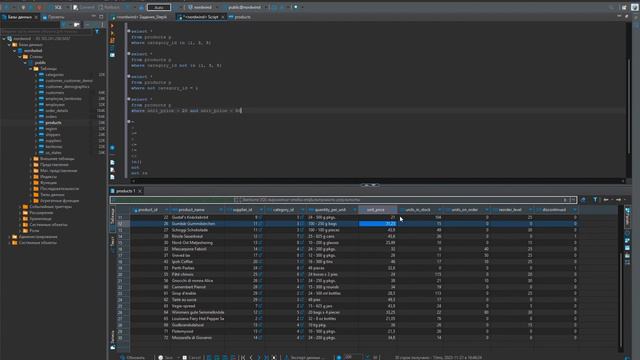Click the navigator filter funnel icon

click(x=97, y=31)
